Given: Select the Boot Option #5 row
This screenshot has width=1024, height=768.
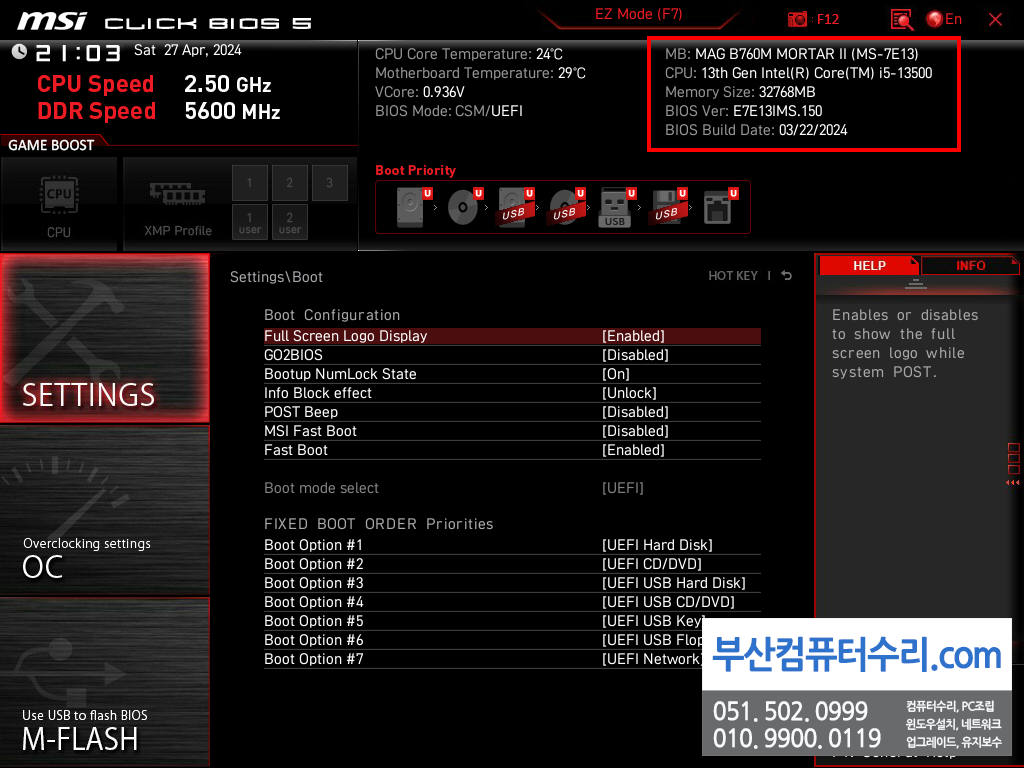Looking at the screenshot, I should [x=483, y=620].
